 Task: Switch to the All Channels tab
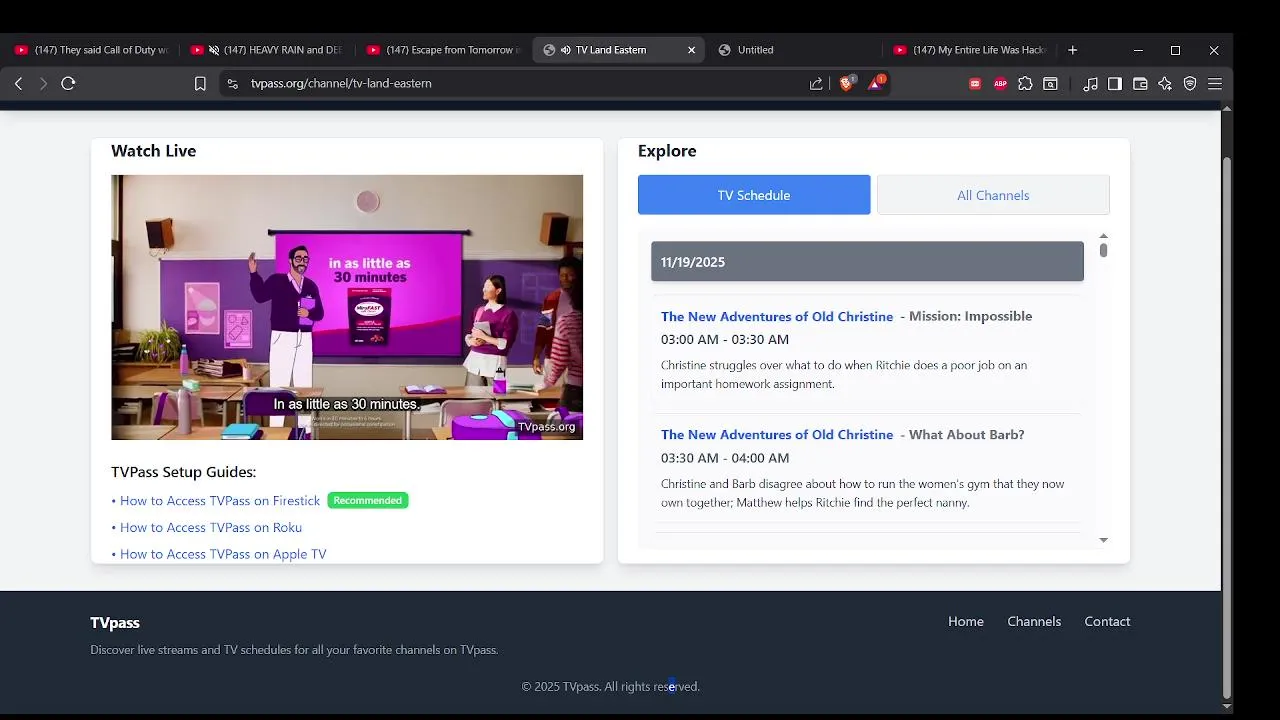[x=993, y=195]
